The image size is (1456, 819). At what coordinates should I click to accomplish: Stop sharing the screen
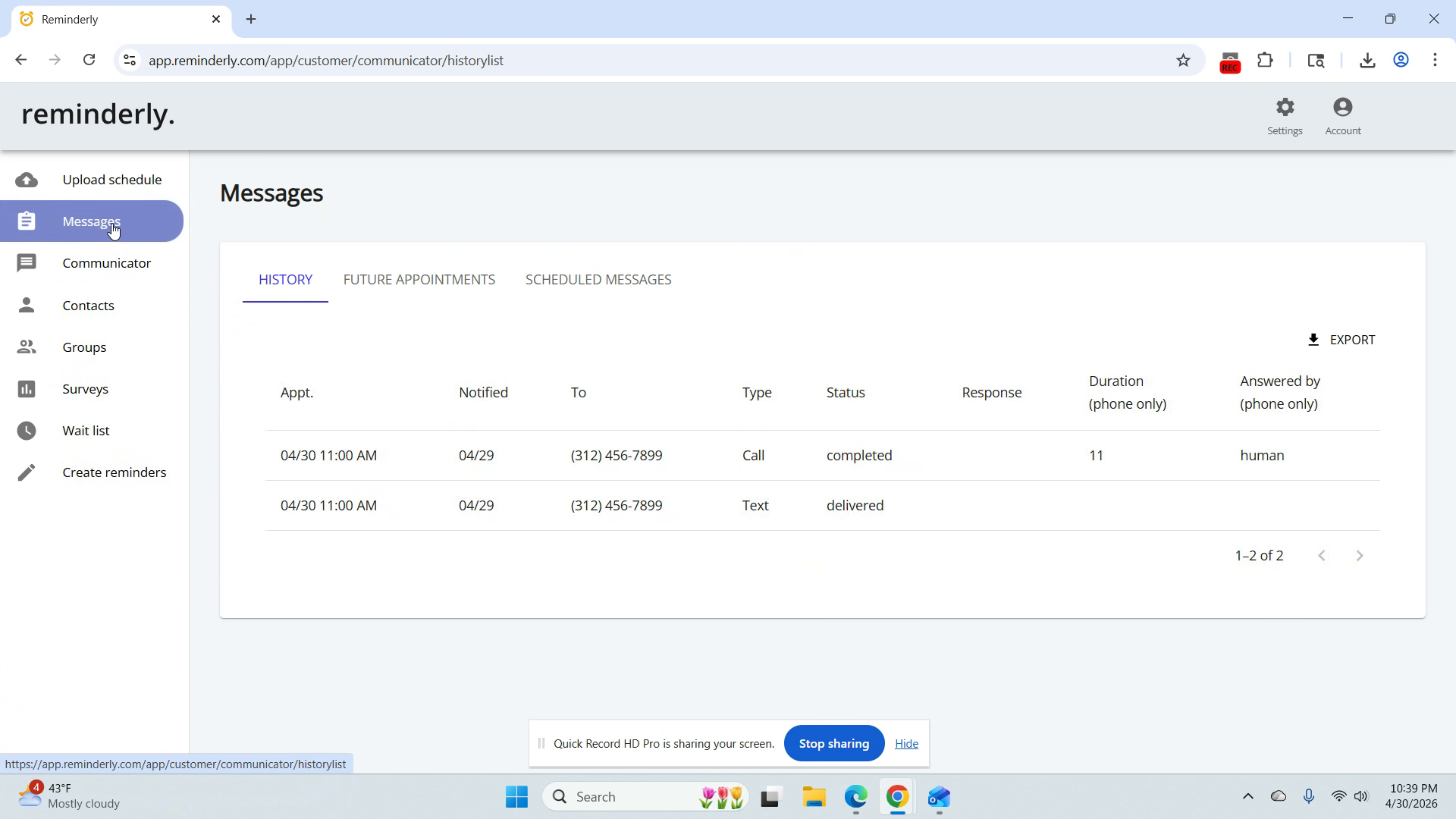coord(834,744)
